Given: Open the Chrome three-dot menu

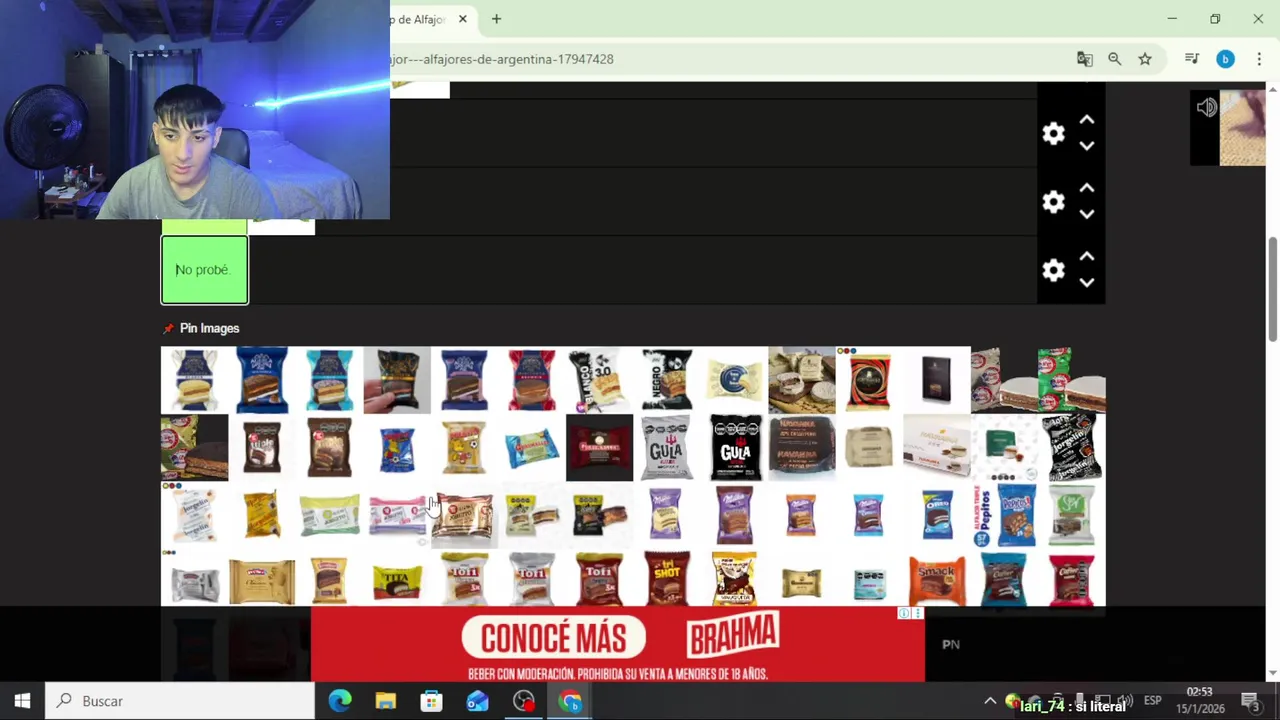Looking at the screenshot, I should pyautogui.click(x=1259, y=59).
